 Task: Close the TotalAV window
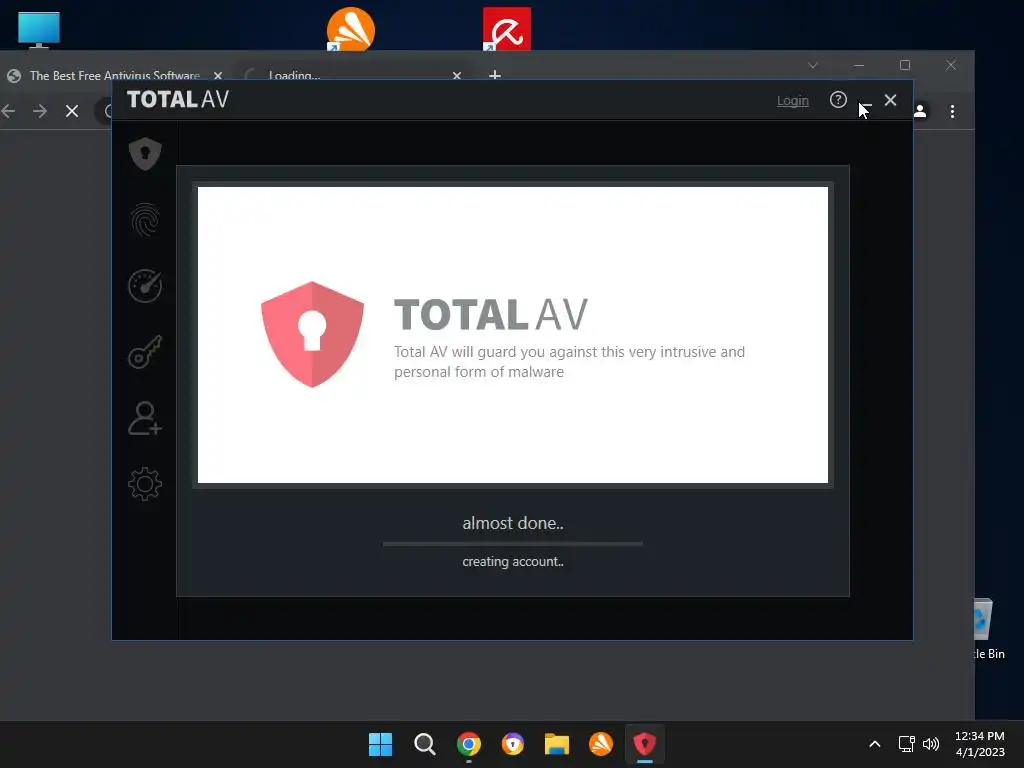(890, 100)
